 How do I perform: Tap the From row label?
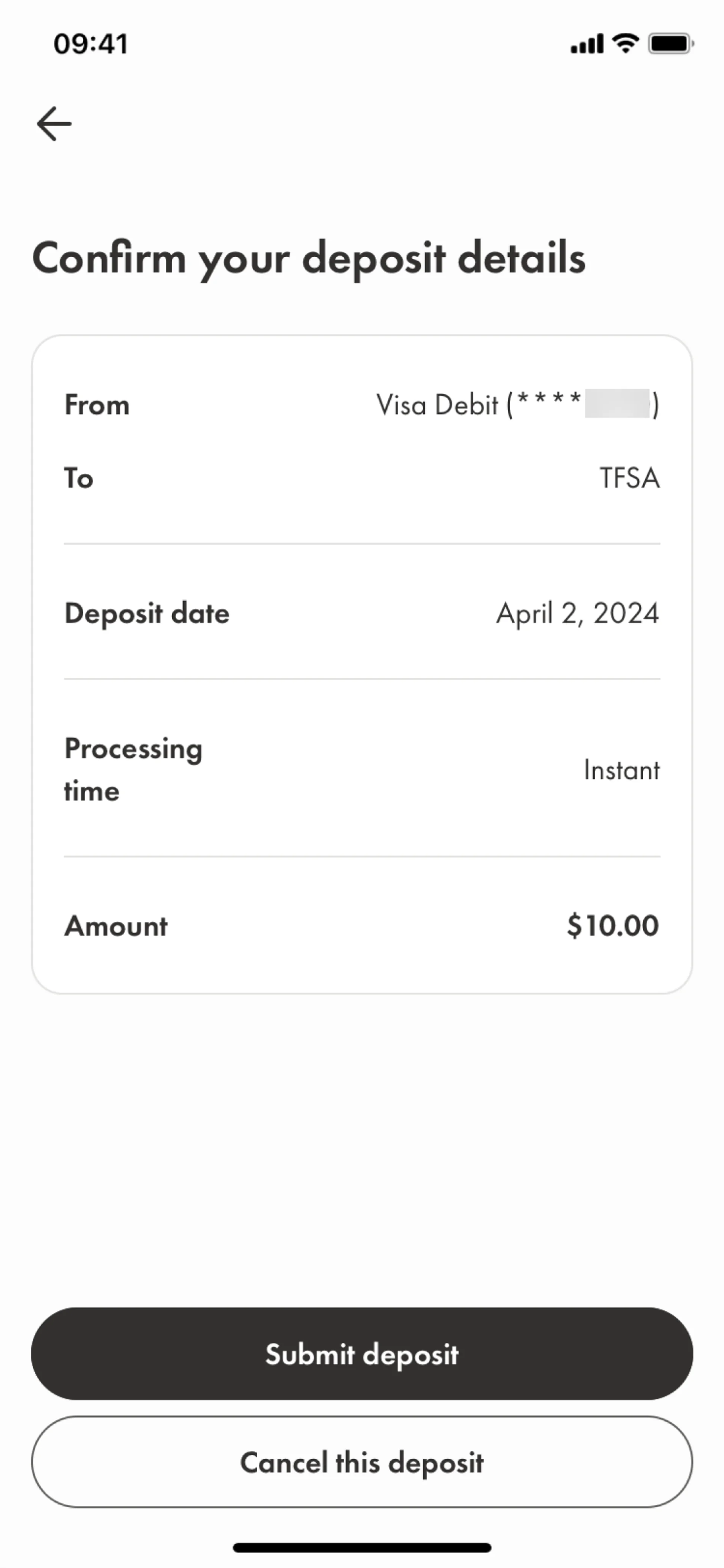(97, 405)
